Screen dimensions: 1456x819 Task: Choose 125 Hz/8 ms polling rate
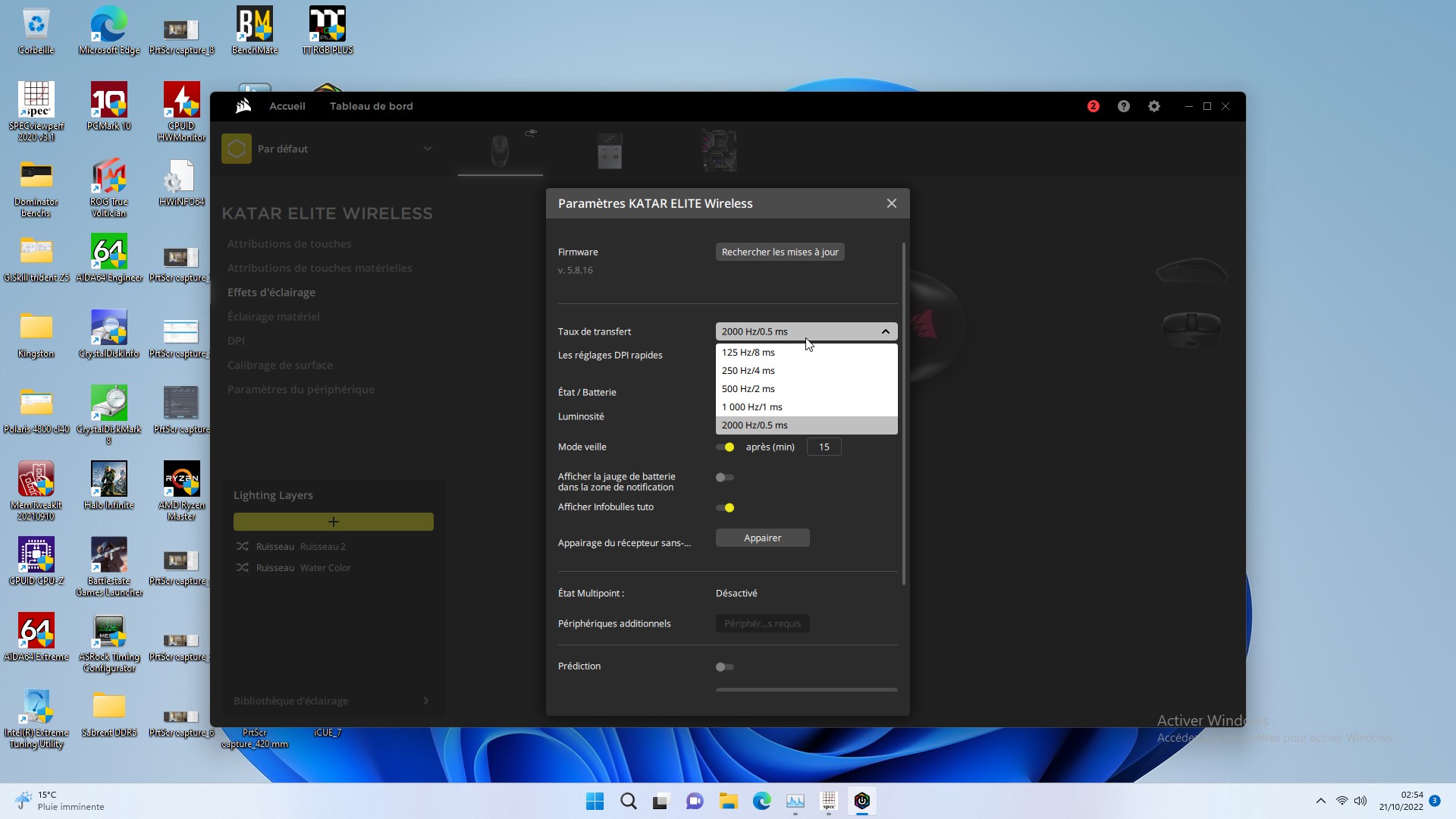click(806, 353)
